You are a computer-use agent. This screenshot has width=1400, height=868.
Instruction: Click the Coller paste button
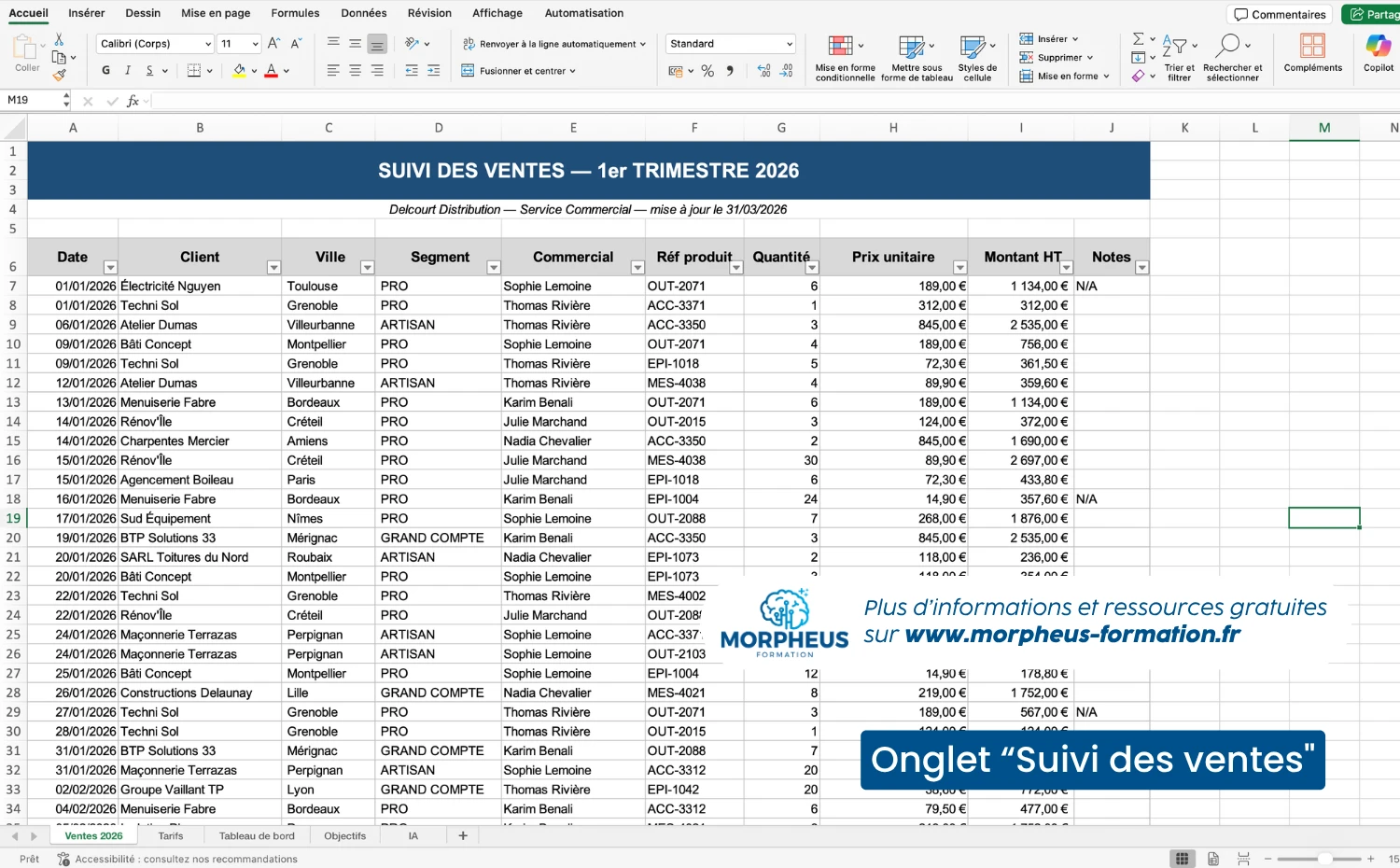[x=27, y=54]
